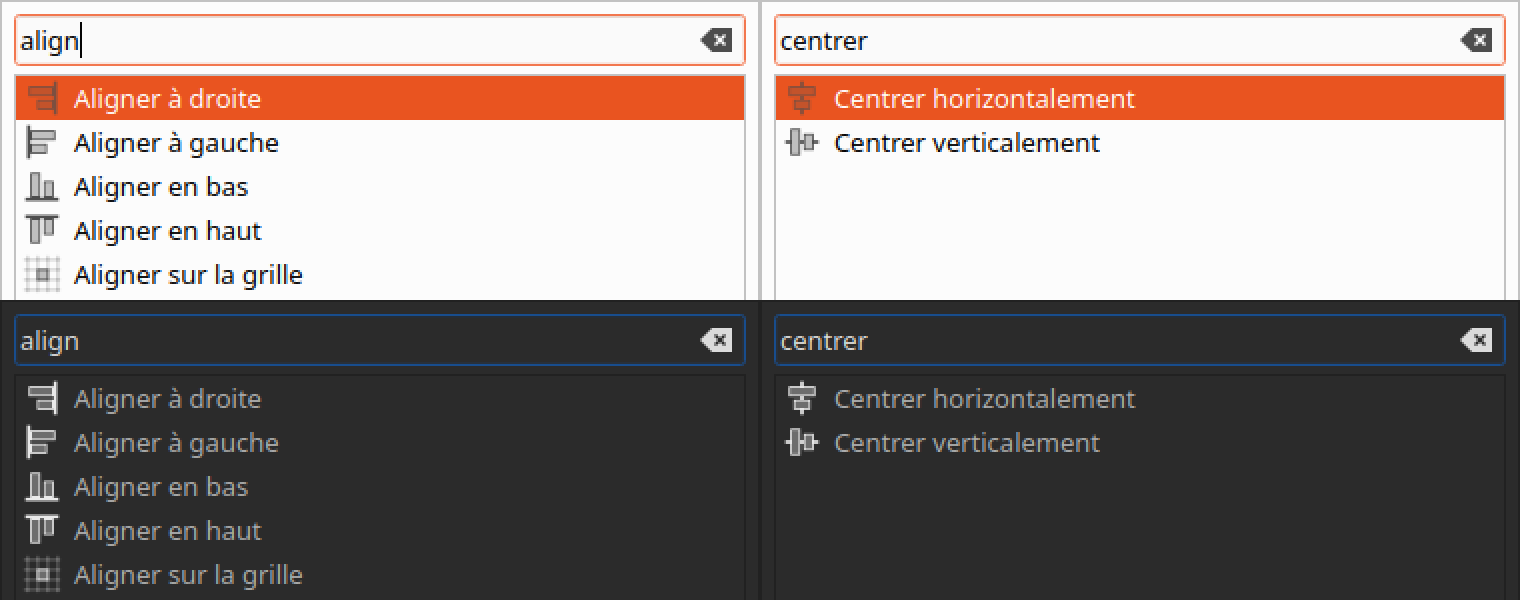Choose 'Aligner à gauche' text in light list
Image resolution: width=1520 pixels, height=600 pixels.
click(176, 143)
